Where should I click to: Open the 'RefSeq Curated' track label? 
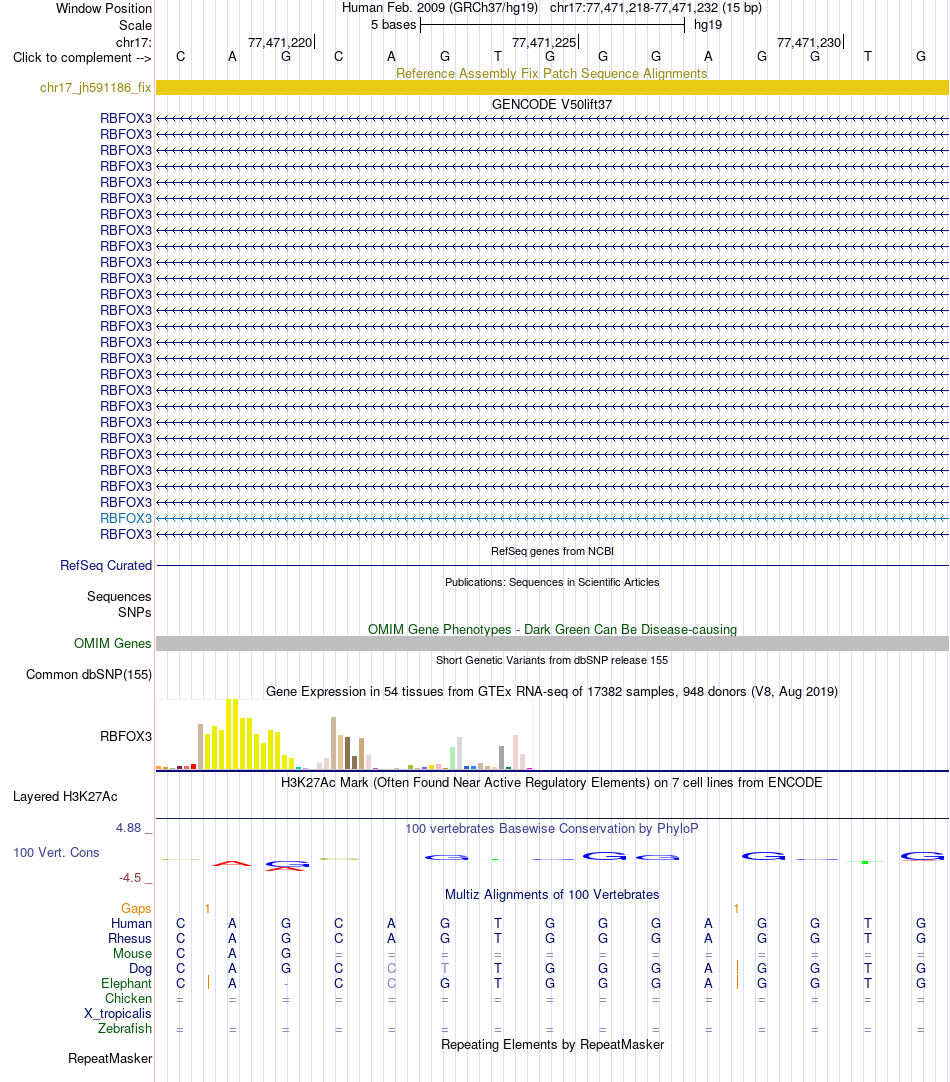(x=106, y=566)
